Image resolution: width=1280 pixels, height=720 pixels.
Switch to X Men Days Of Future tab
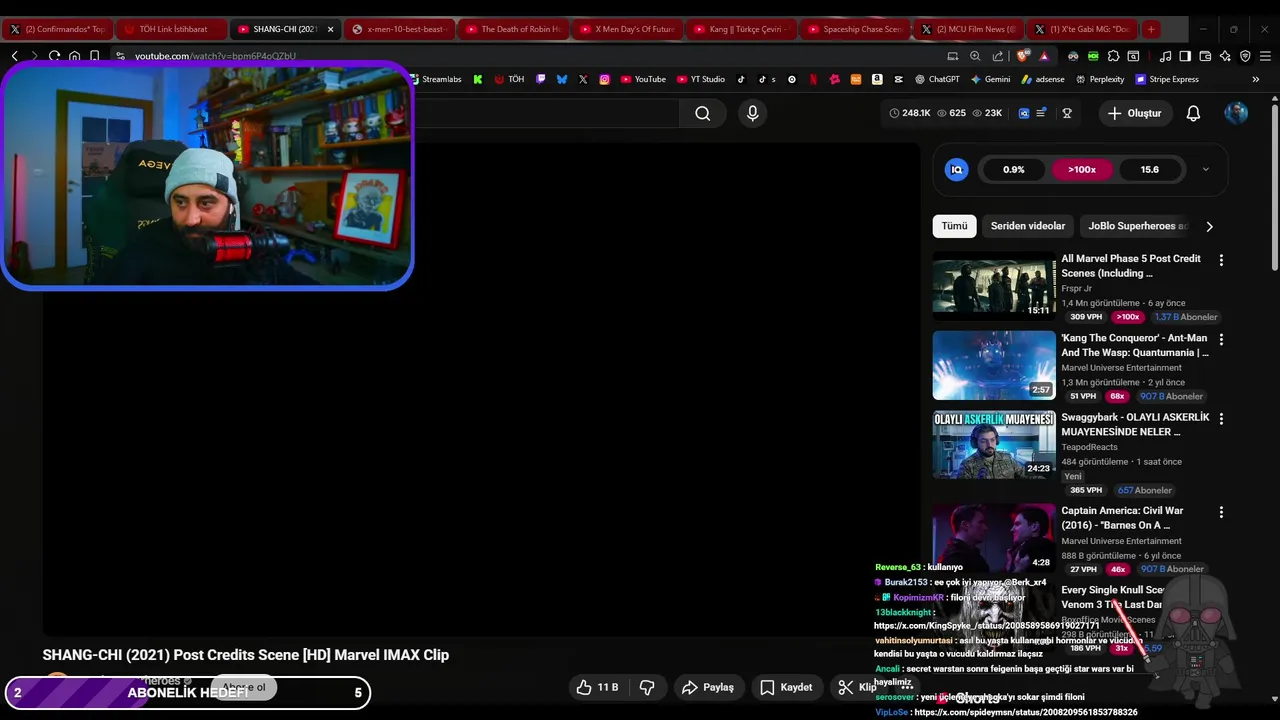(x=627, y=29)
